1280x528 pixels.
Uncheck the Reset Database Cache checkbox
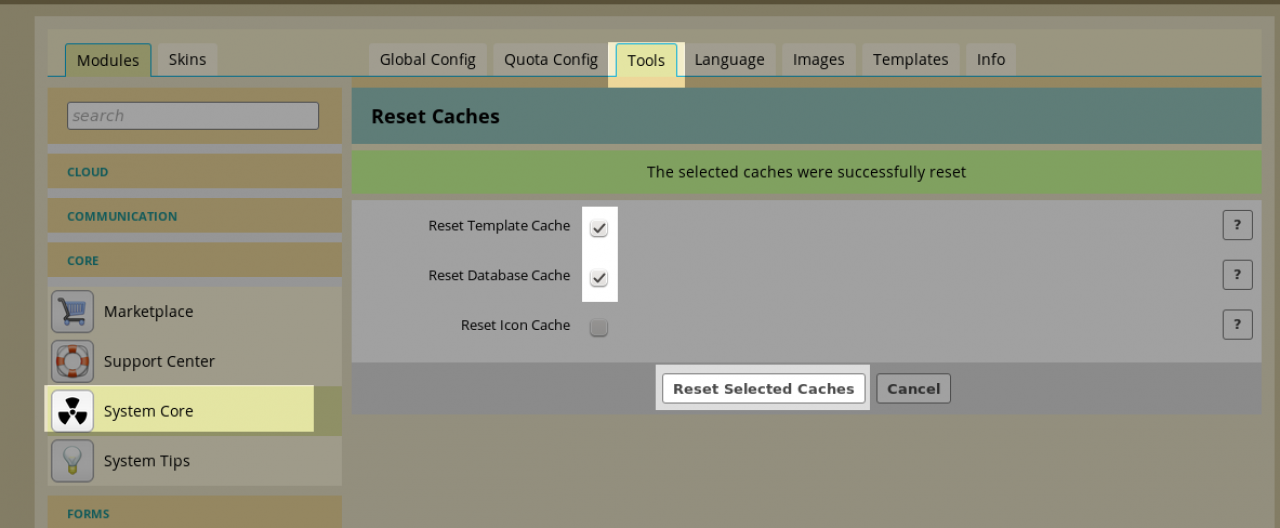pyautogui.click(x=599, y=277)
